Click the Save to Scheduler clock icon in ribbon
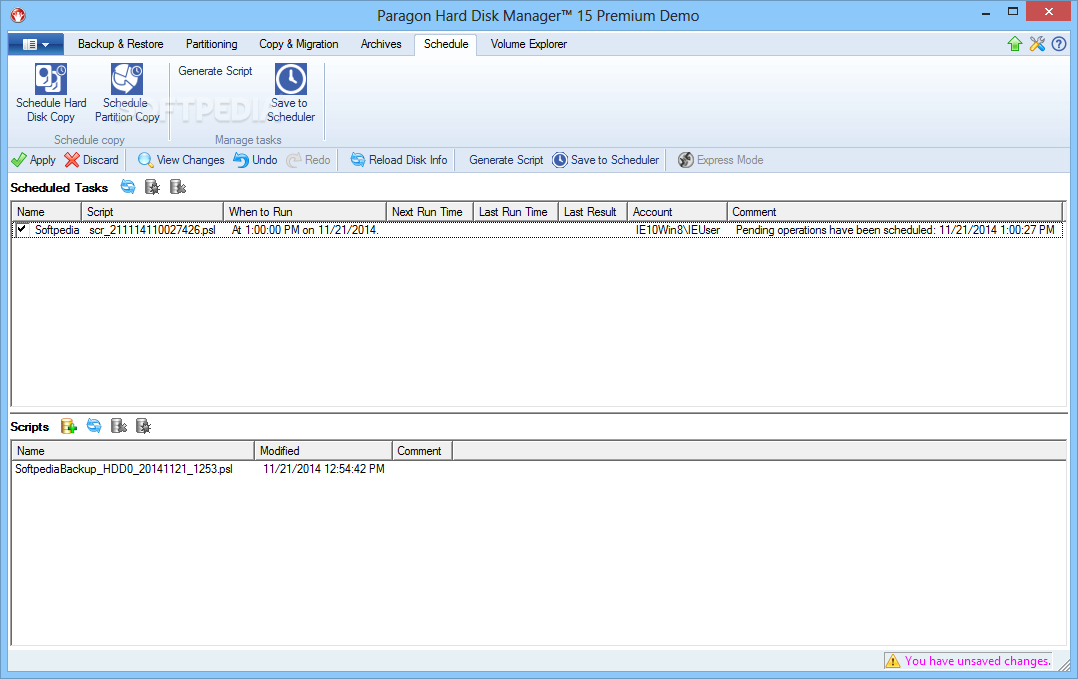Image resolution: width=1078 pixels, height=679 pixels. click(x=291, y=79)
